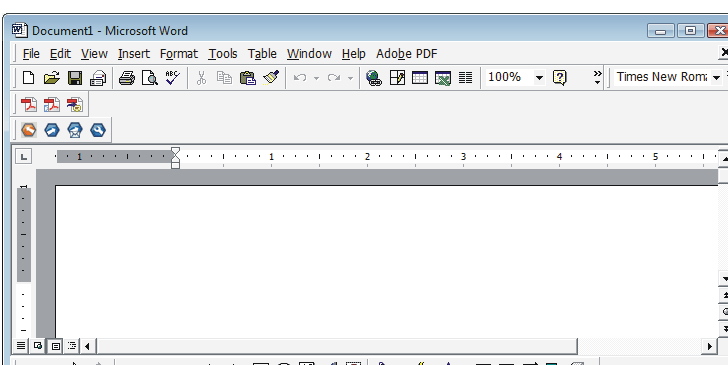Expand the 100% zoom dropdown arrow
The image size is (728, 365).
539,78
